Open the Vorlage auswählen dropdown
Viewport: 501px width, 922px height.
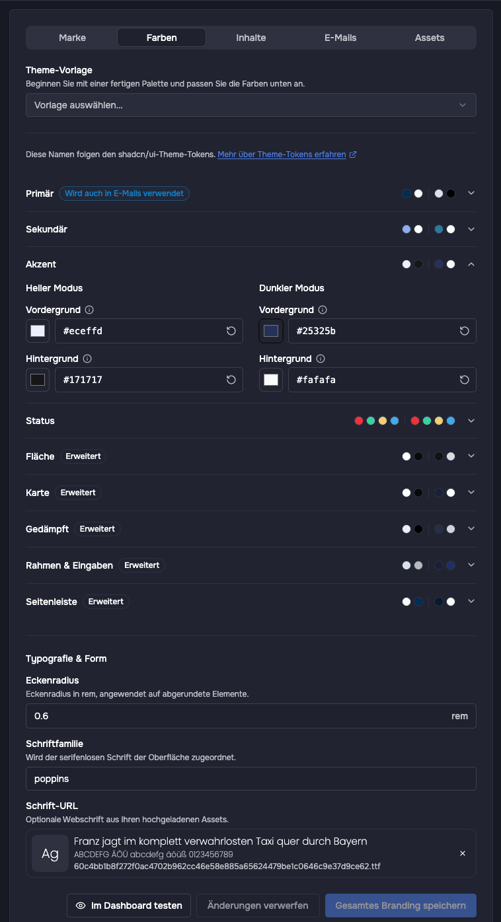click(251, 105)
